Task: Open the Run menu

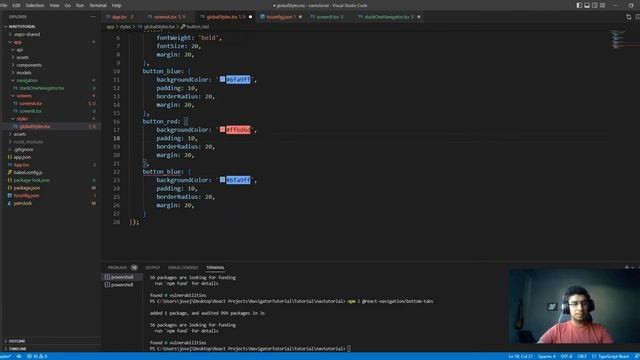Action: [x=80, y=5]
